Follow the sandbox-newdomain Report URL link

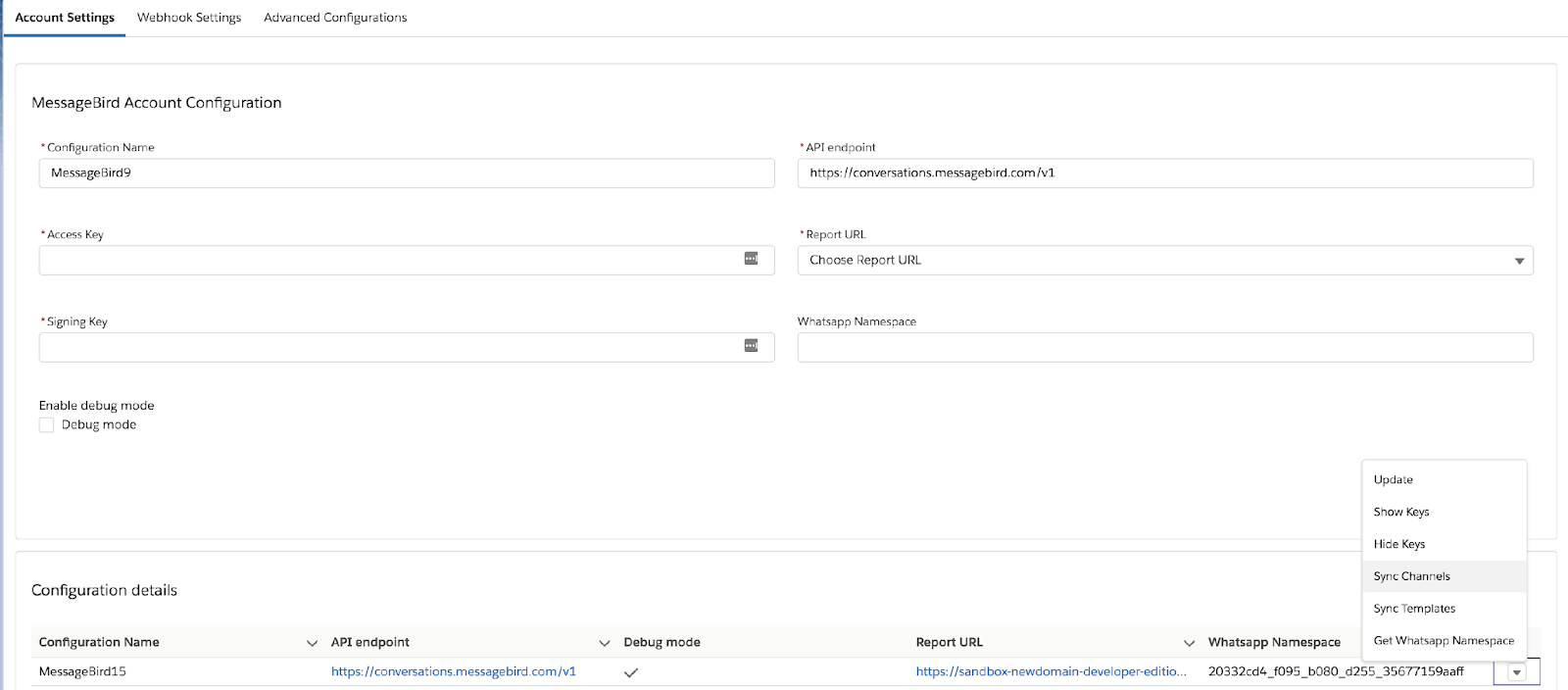(1051, 672)
